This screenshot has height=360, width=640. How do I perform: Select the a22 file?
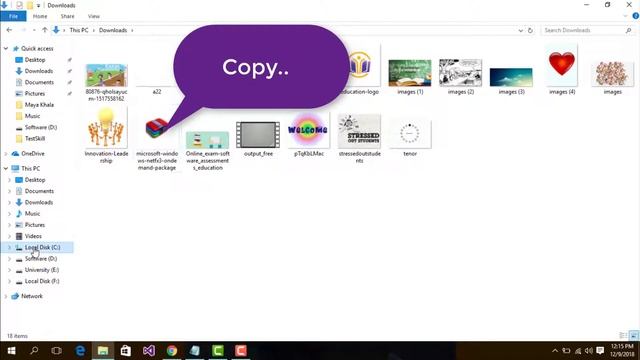click(x=157, y=92)
